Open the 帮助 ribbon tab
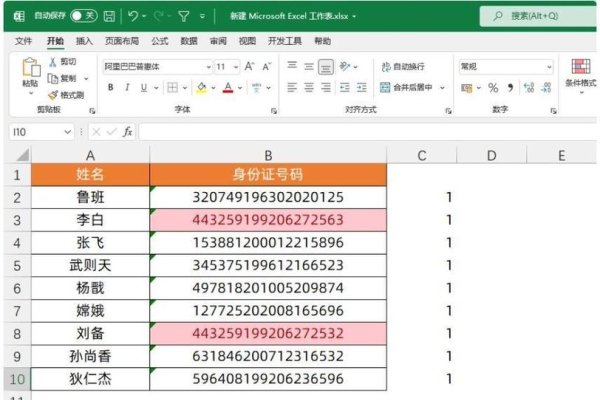This screenshot has width=600, height=400. [x=323, y=41]
